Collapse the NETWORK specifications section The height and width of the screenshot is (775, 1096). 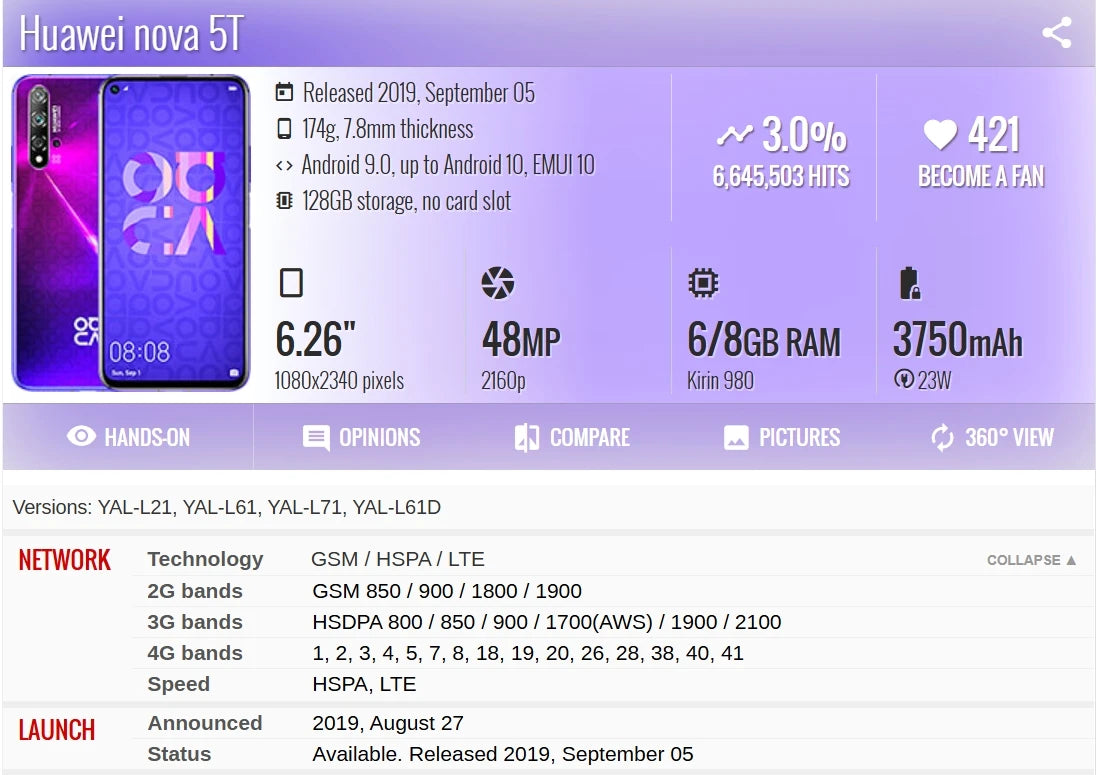coord(1028,561)
